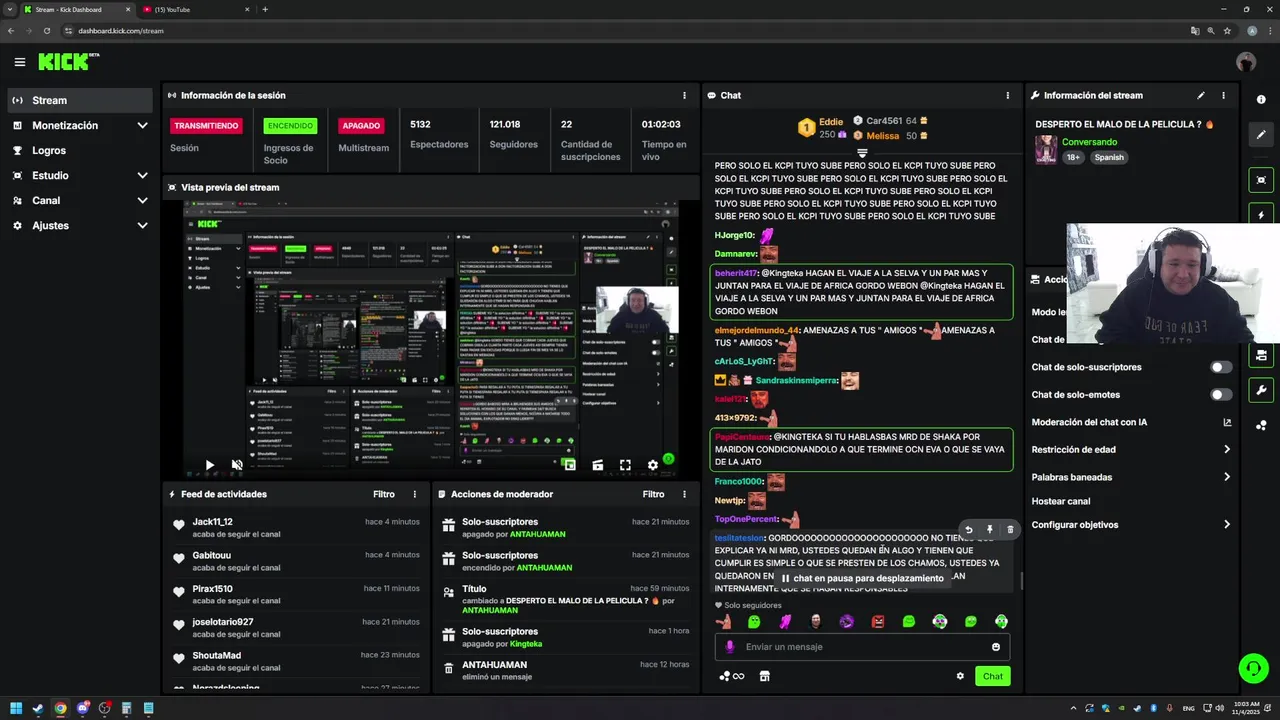Viewport: 1280px width, 720px height.
Task: Click the Conversando category link
Action: point(1089,142)
